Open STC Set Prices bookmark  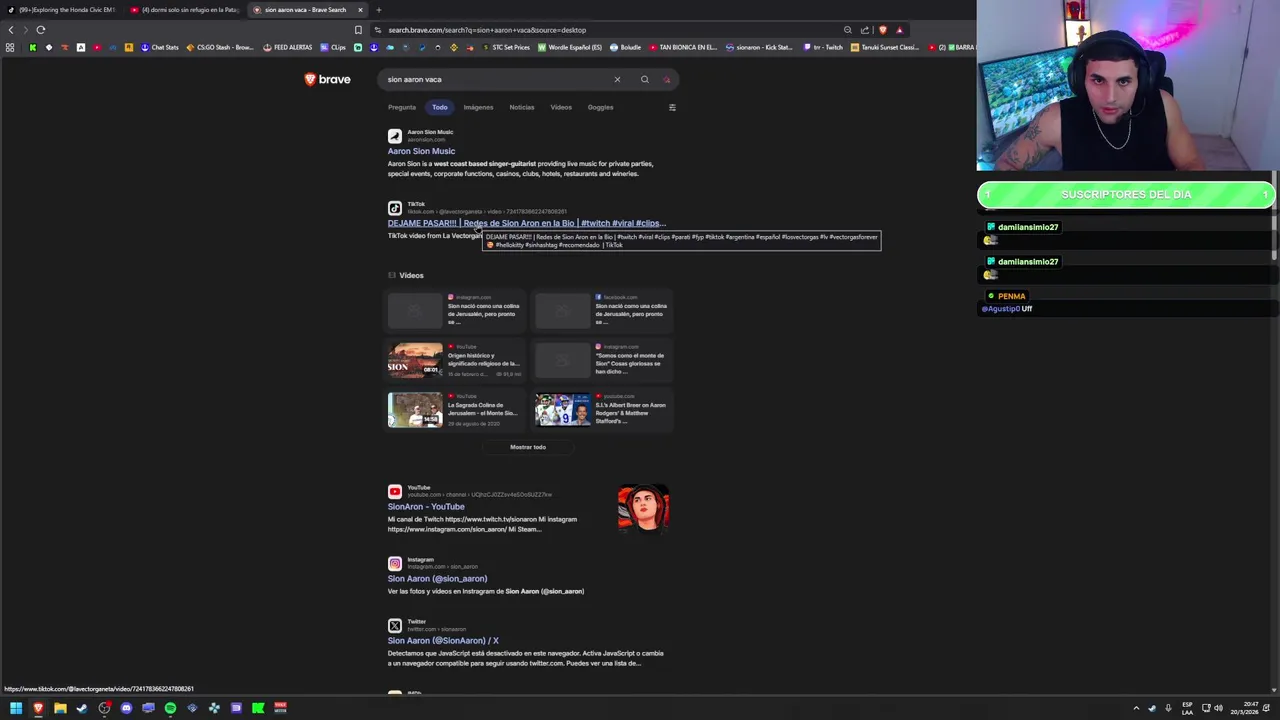coord(506,47)
